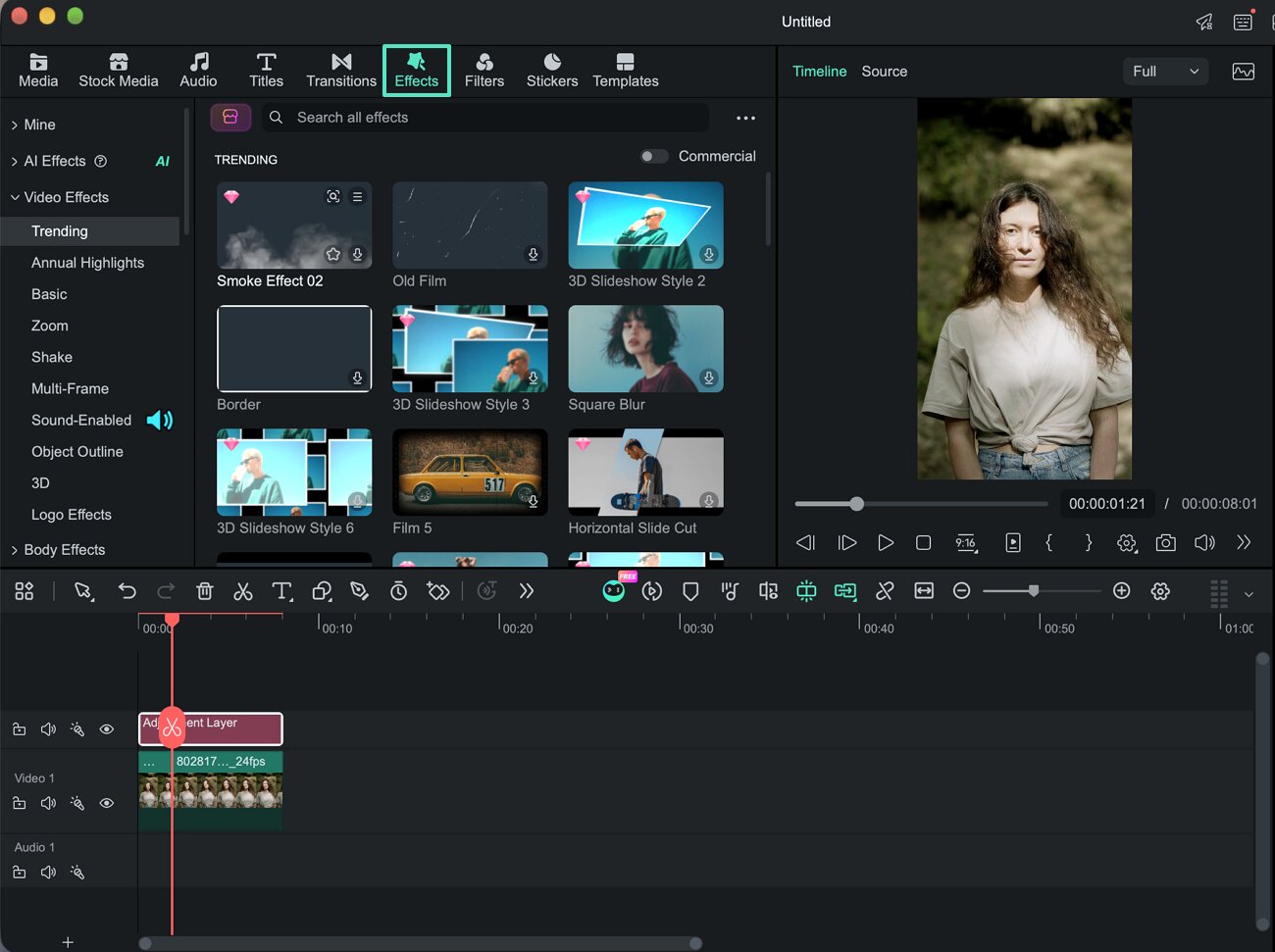Switch to the Source tab
The height and width of the screenshot is (952, 1275).
pos(884,72)
